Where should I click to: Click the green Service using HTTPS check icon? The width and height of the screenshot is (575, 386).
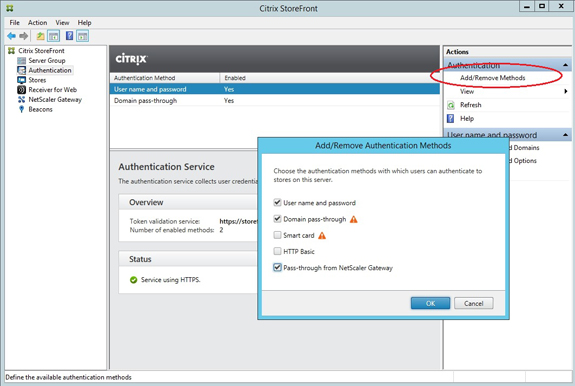[133, 280]
